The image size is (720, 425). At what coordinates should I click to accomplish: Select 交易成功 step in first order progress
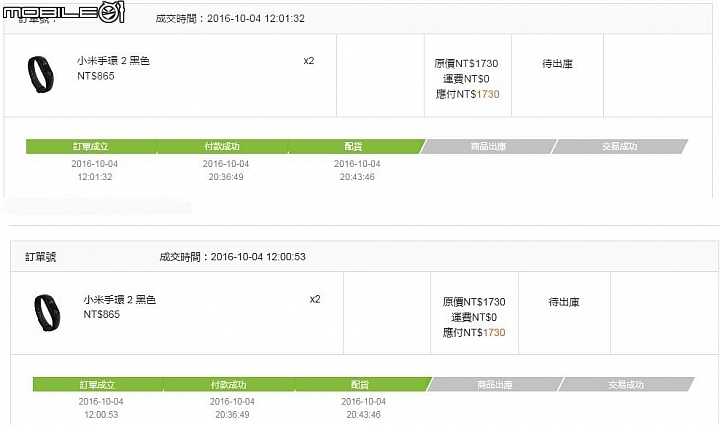tap(619, 146)
